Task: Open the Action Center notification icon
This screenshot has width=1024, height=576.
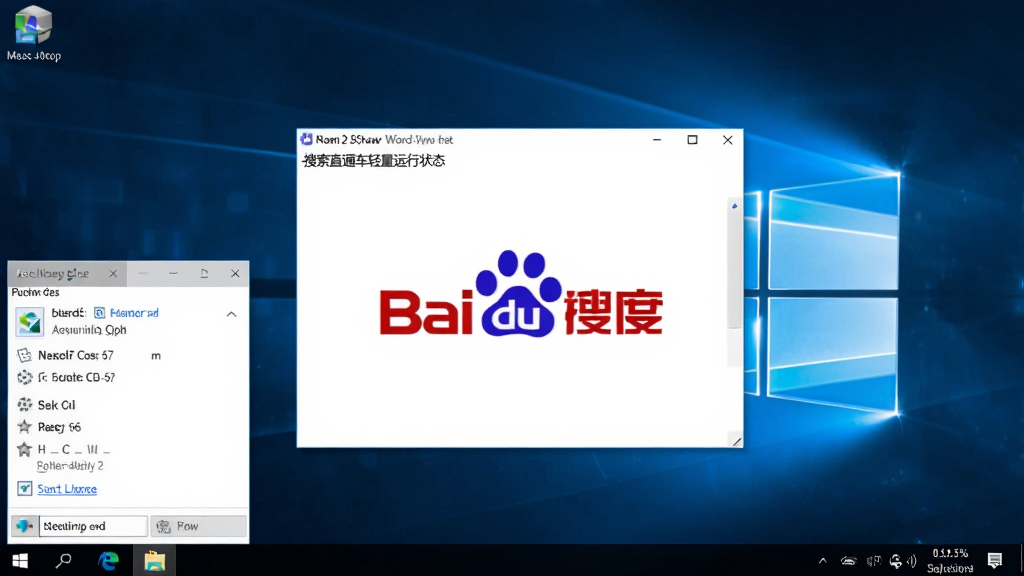Action: pos(995,560)
